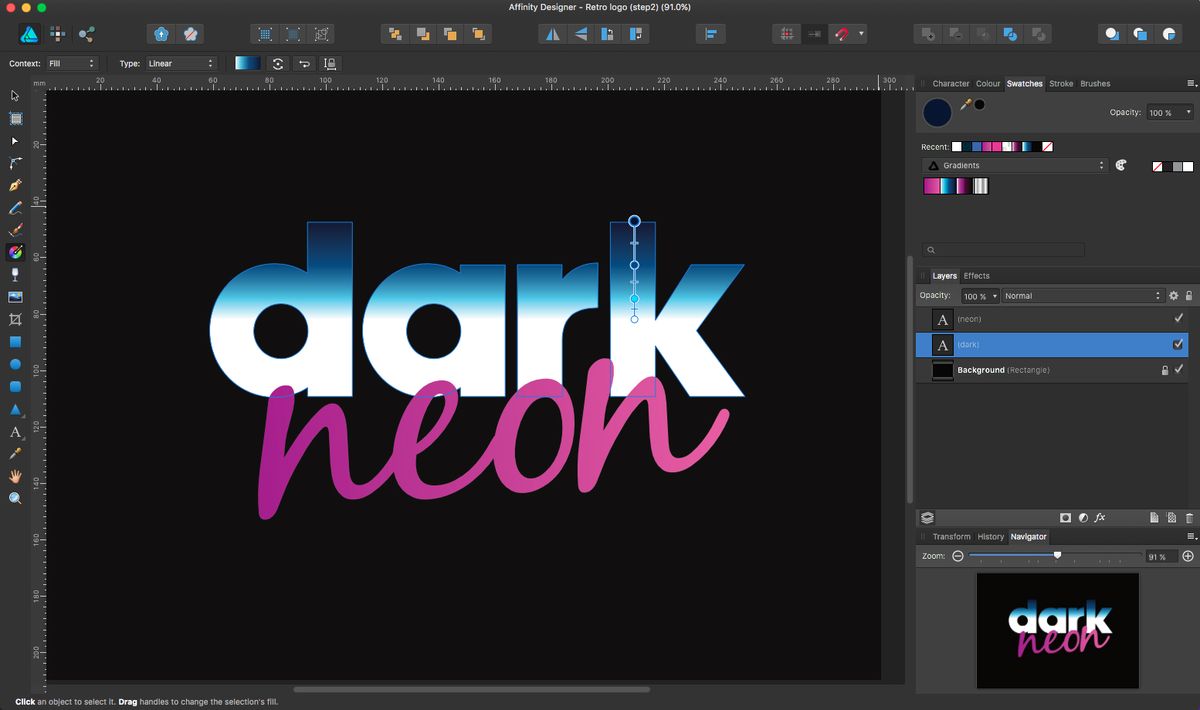
Task: Select the Colour Picker tool
Action: click(x=15, y=453)
